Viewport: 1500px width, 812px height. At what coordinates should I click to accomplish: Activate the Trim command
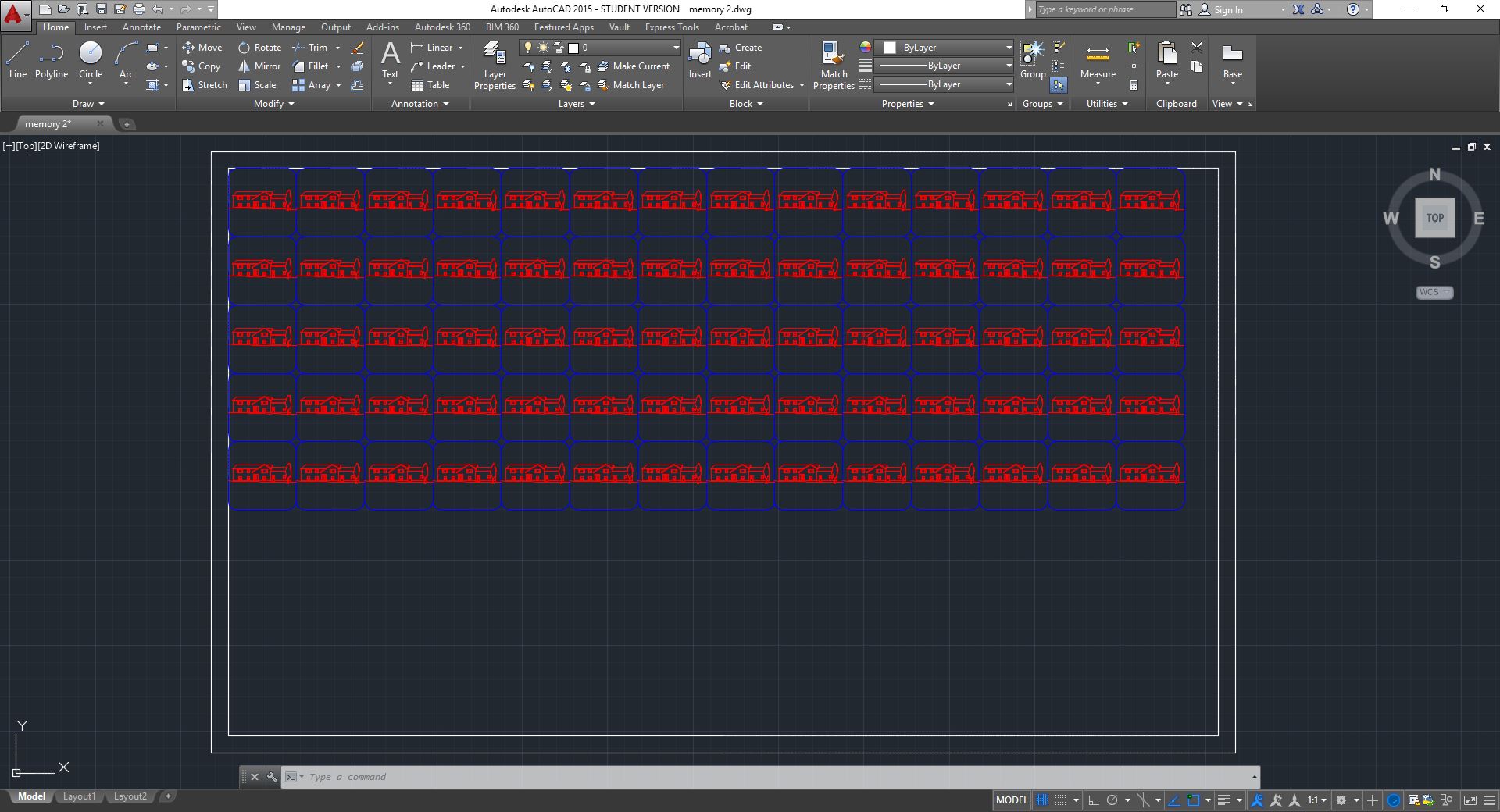click(310, 48)
